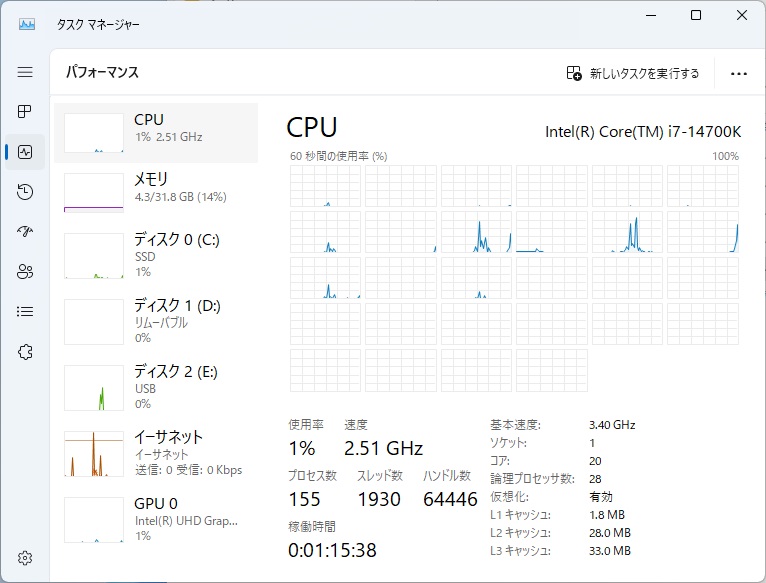Select the GPU 0 entry
This screenshot has width=766, height=583.
pos(155,519)
